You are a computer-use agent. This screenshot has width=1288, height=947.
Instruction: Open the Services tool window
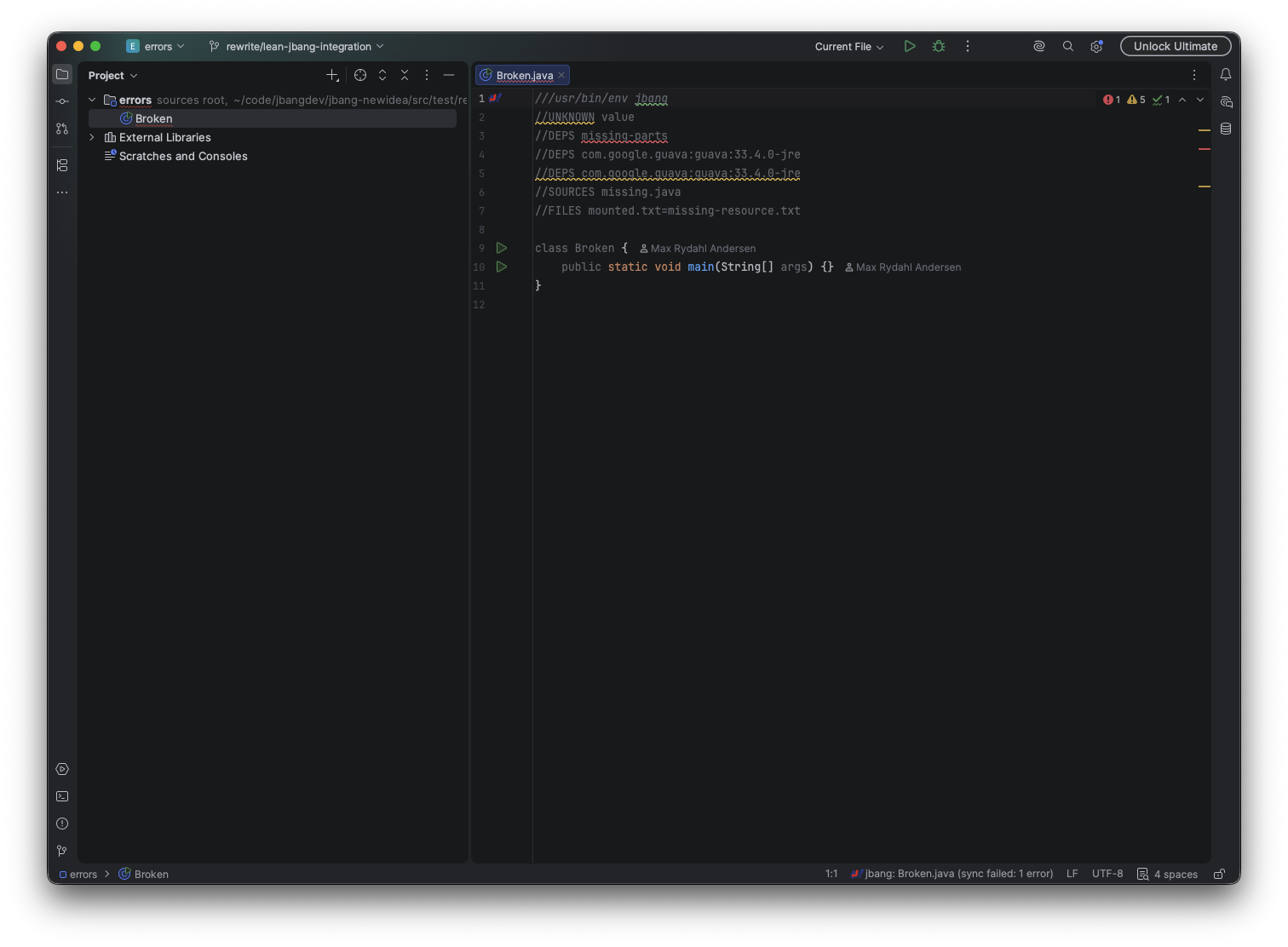tap(62, 769)
